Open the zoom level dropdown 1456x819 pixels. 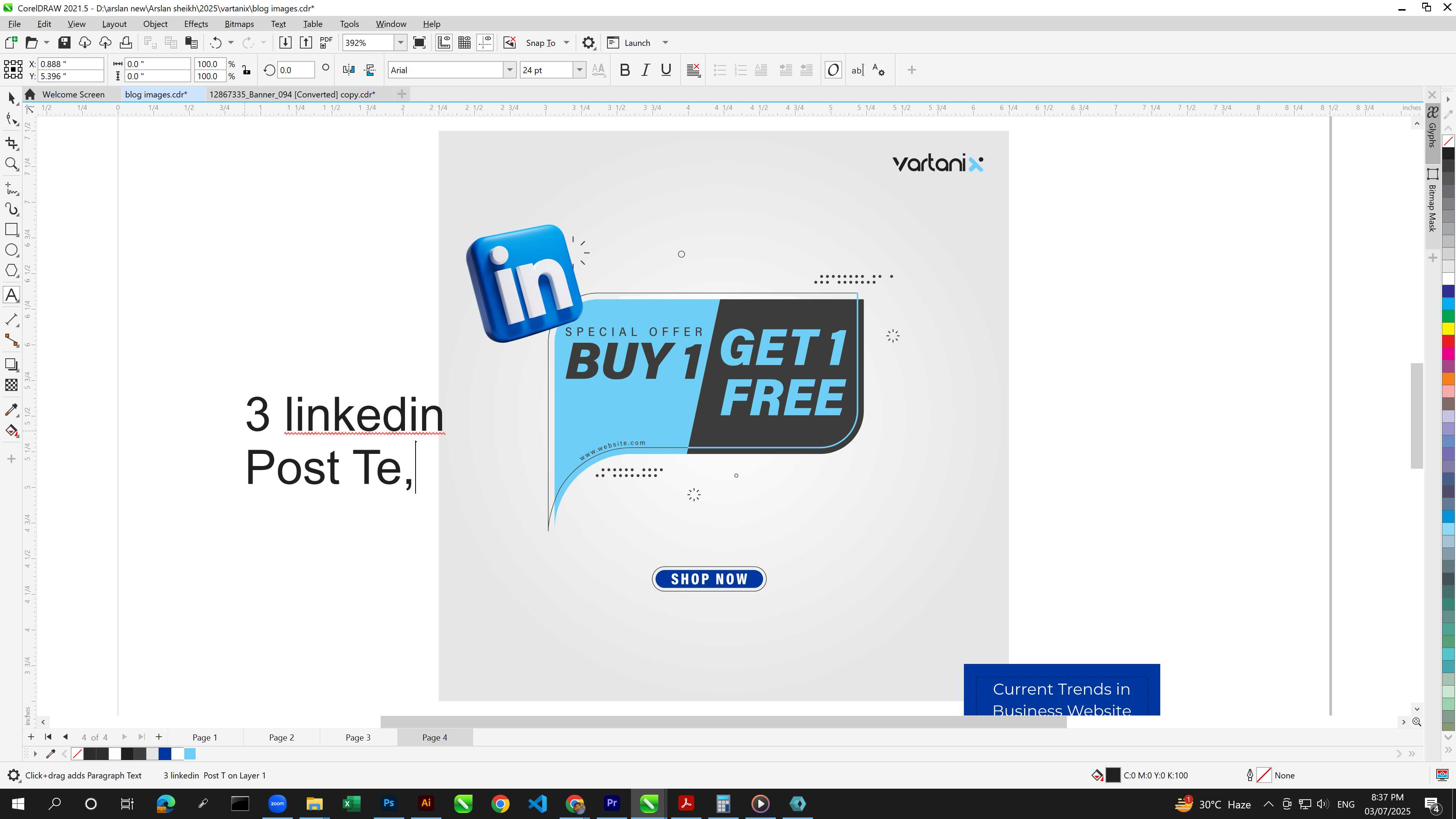pyautogui.click(x=401, y=43)
